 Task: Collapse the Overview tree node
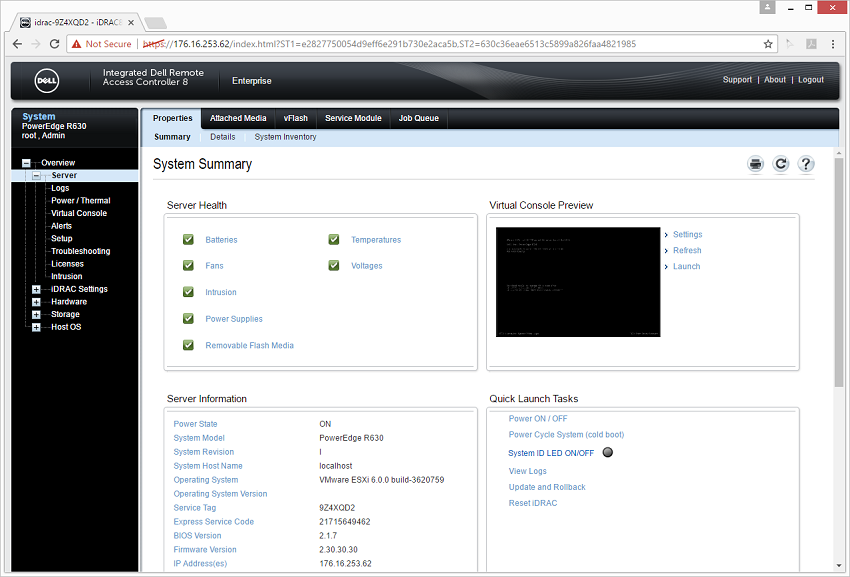click(26, 163)
